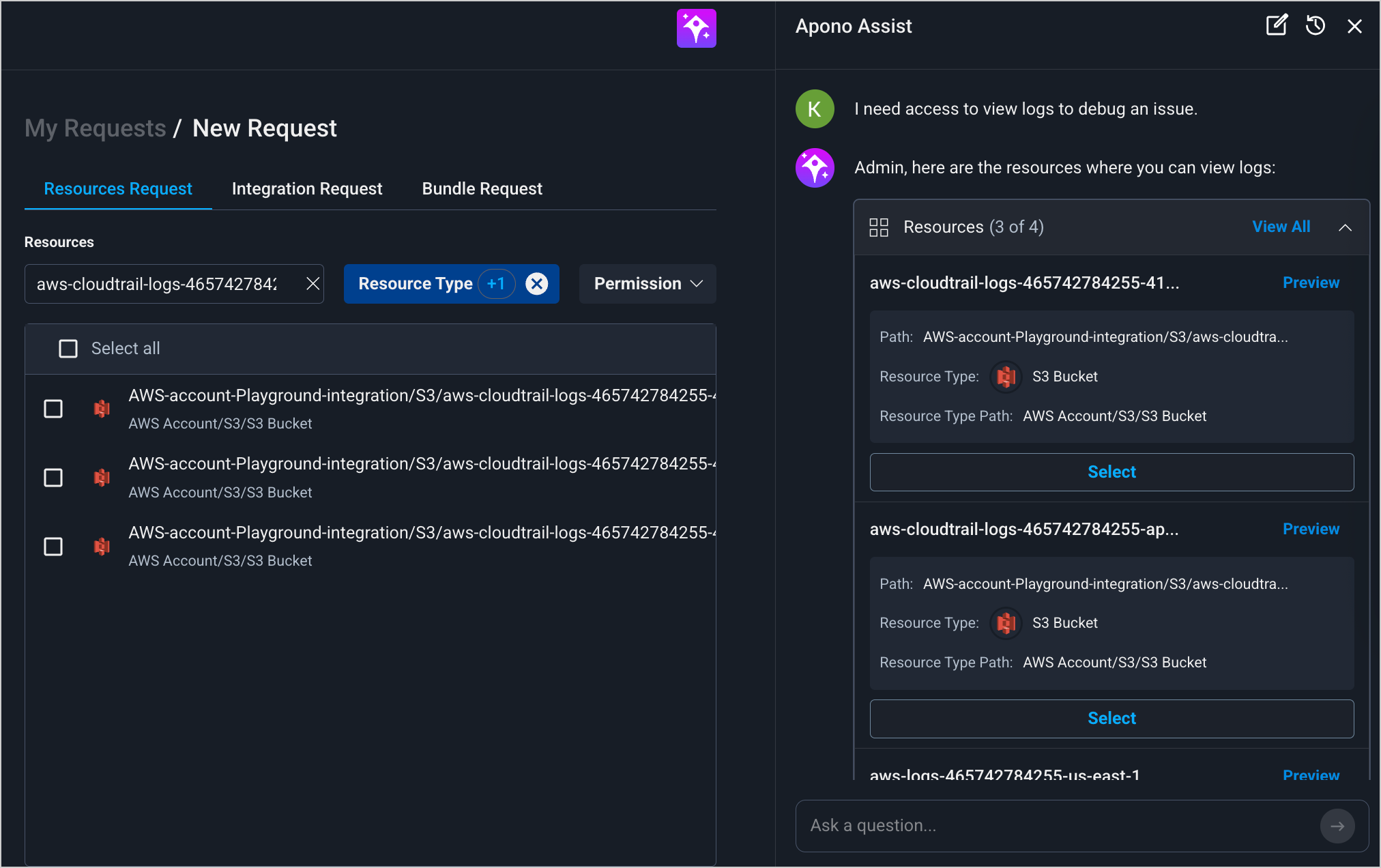Click Select for the aws-cloudtrail-logs-...-41 resource
This screenshot has height=868, width=1381.
click(1111, 472)
